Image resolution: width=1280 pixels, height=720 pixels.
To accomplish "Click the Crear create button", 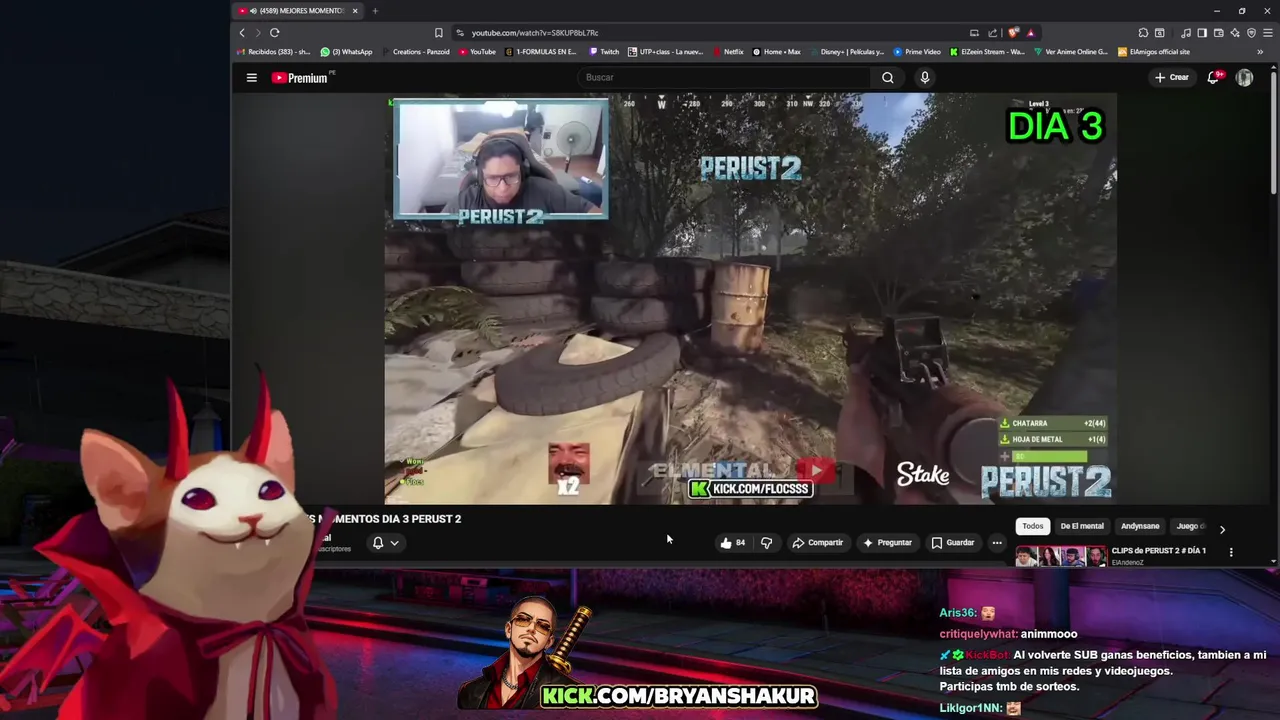I will pos(1171,77).
